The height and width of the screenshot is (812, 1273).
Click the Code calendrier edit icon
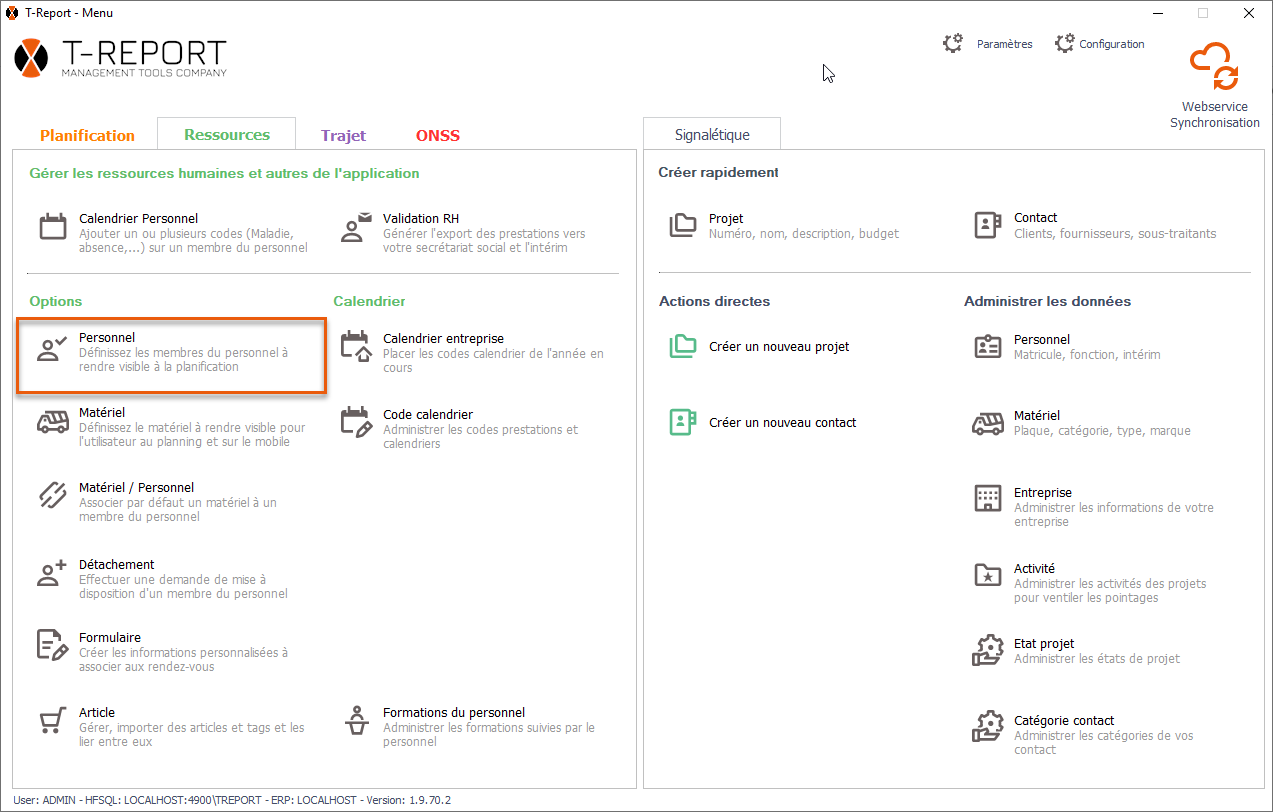tap(356, 422)
